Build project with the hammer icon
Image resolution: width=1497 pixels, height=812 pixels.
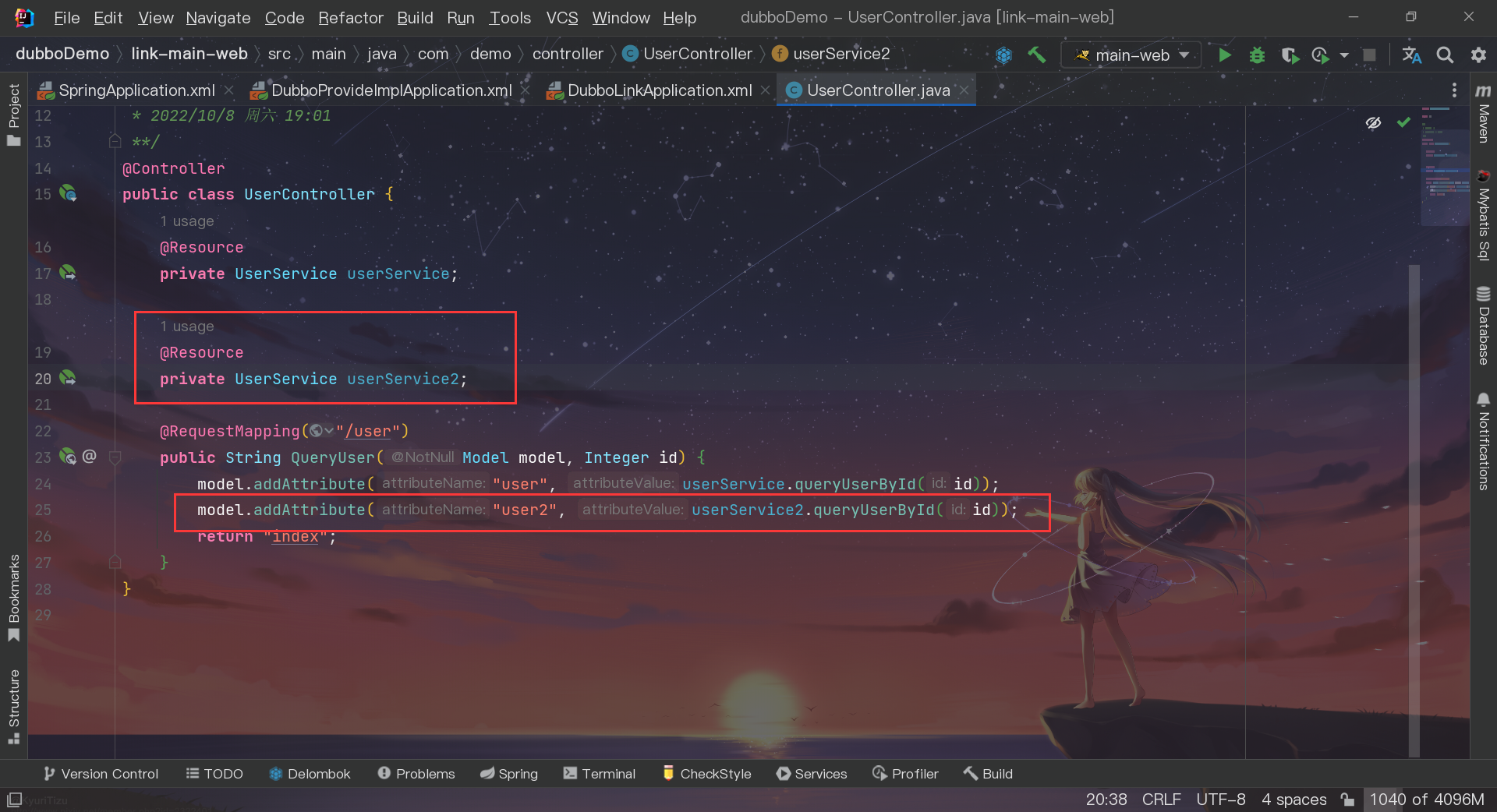click(x=1036, y=55)
